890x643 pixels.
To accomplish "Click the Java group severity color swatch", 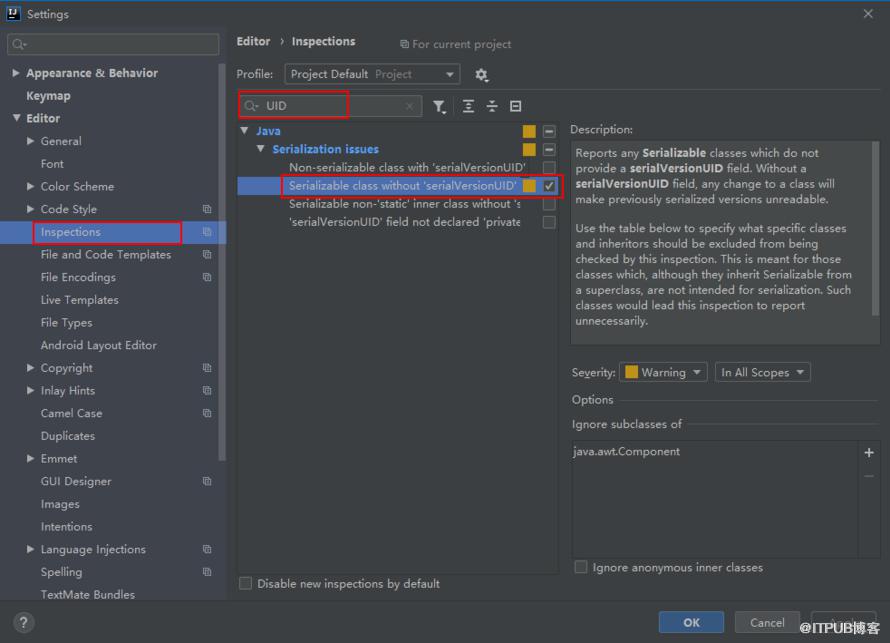I will pyautogui.click(x=529, y=131).
